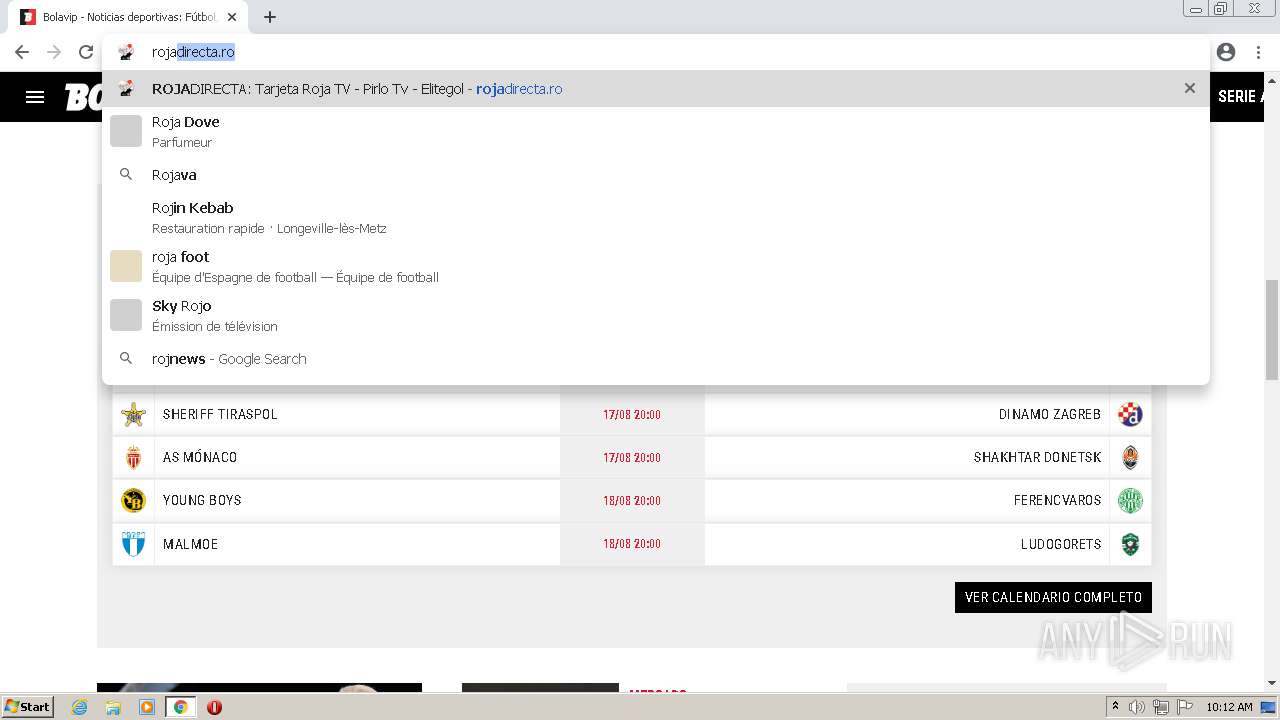The image size is (1280, 720).
Task: Open the Windows Start menu
Action: [x=27, y=707]
